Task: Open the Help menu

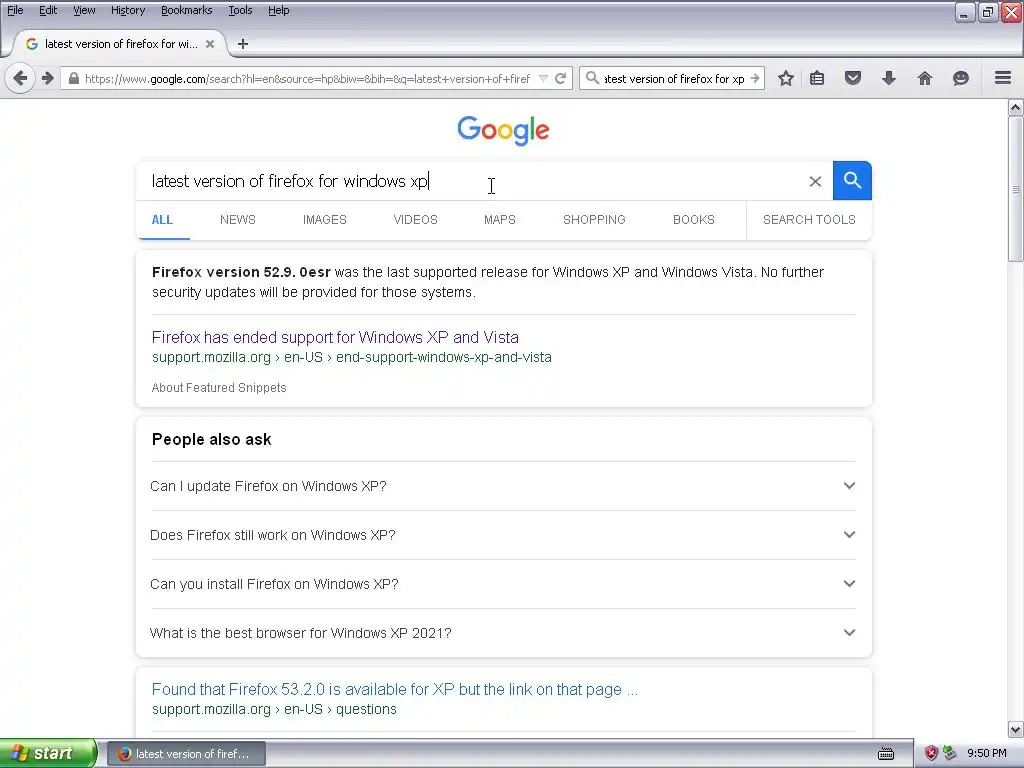Action: tap(279, 10)
